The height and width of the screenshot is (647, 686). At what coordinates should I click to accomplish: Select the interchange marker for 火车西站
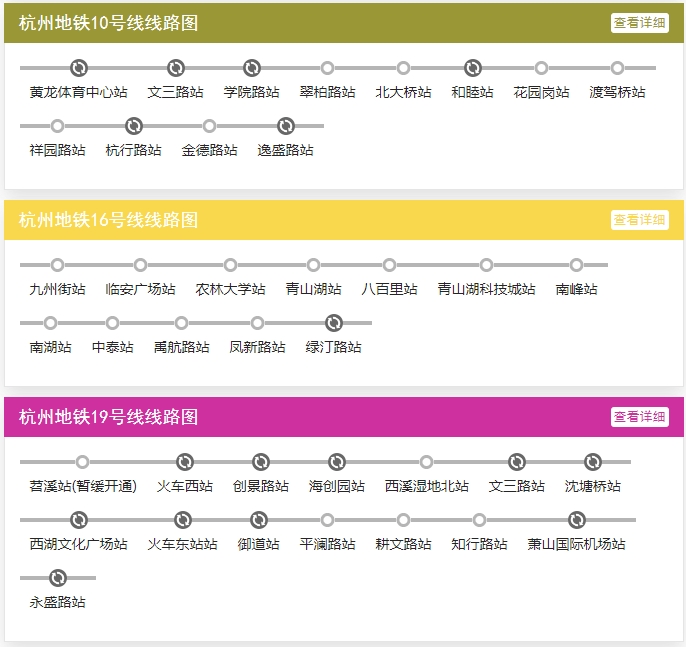point(185,462)
